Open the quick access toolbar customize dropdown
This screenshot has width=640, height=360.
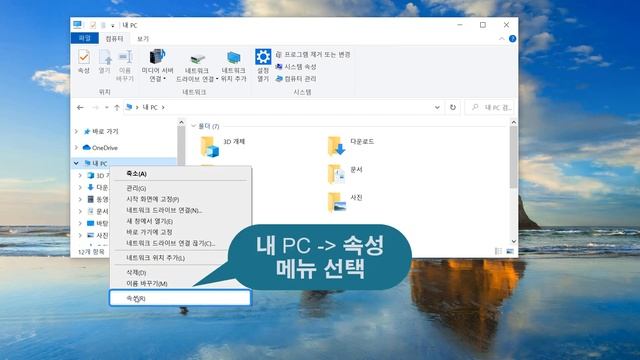coord(113,26)
